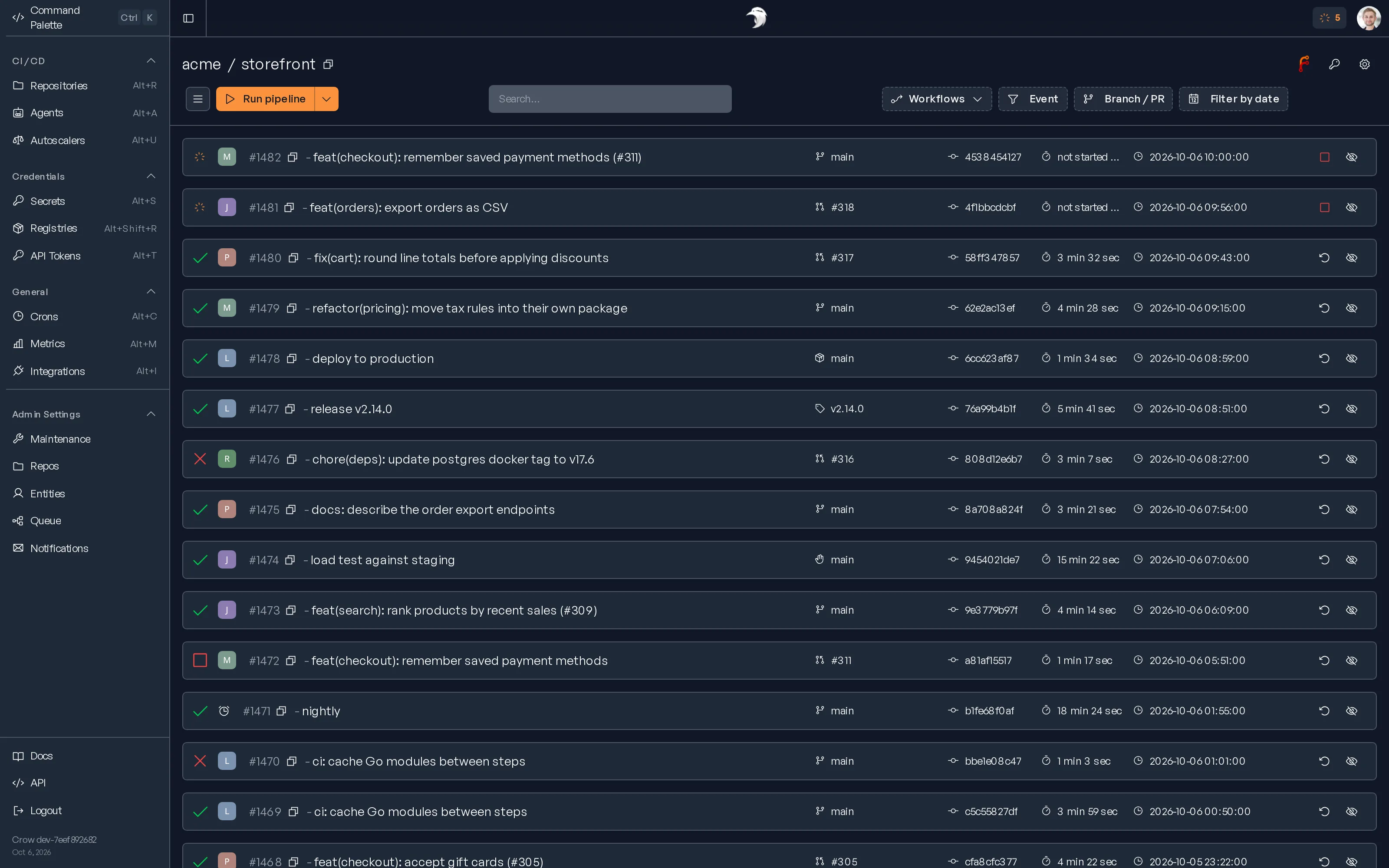Open Secrets in the sidebar
This screenshot has height=868, width=1389.
[x=84, y=201]
